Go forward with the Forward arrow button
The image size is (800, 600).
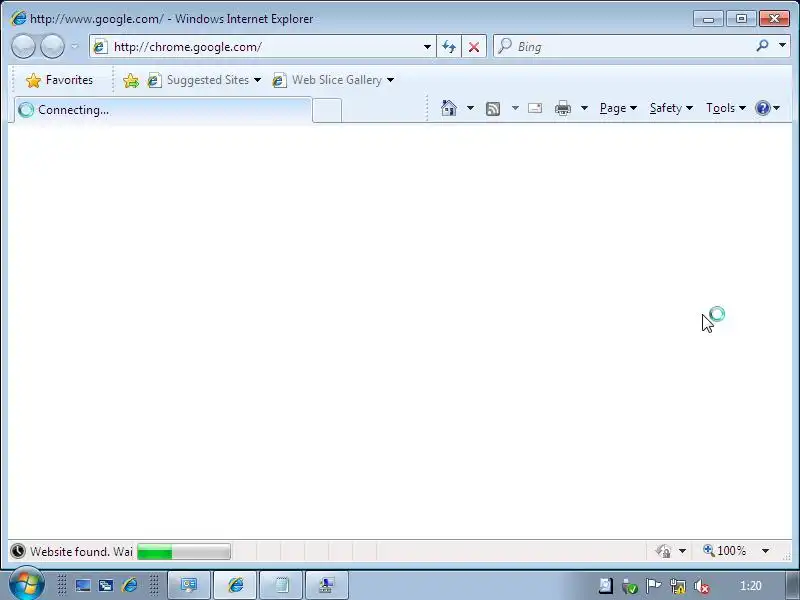[52, 47]
